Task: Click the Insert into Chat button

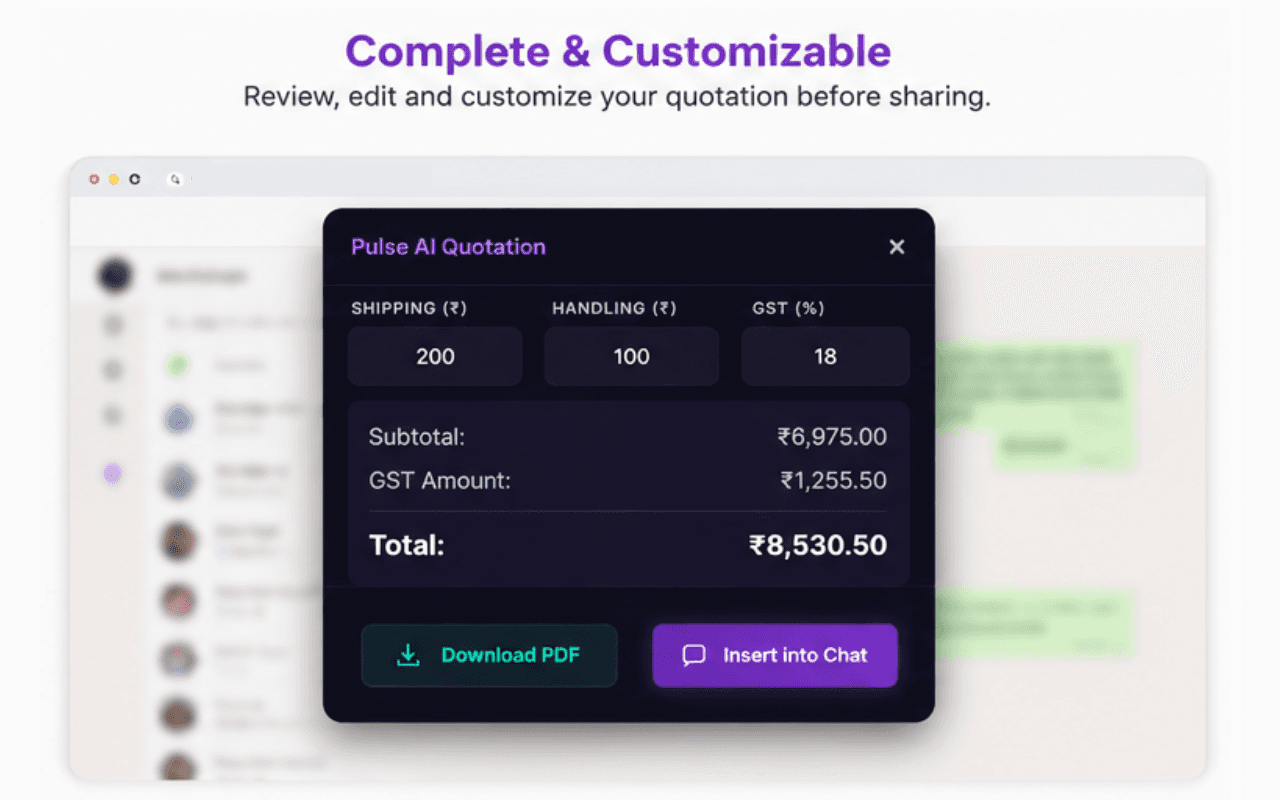Action: coord(775,655)
